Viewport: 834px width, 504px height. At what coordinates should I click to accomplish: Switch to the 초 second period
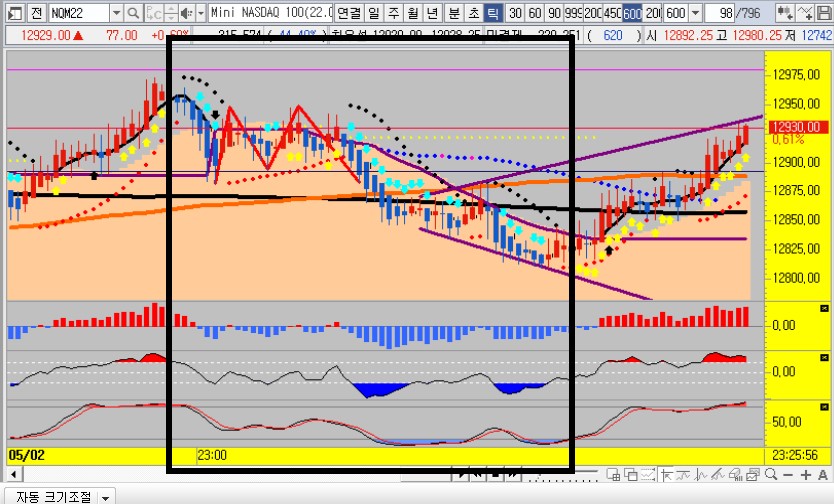click(x=473, y=13)
